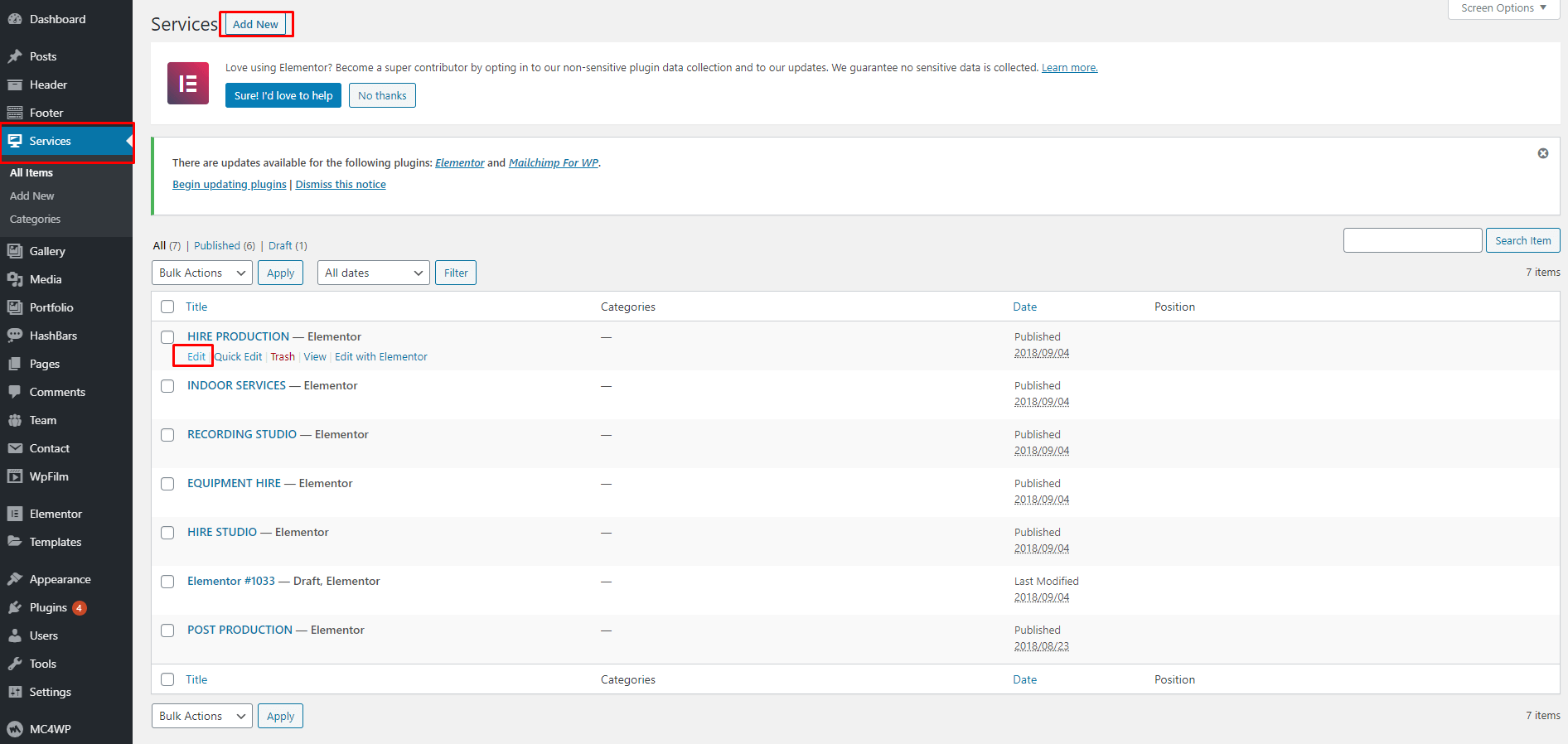Check the select-all checkbox in table footer
Screen dimensions: 1568x744
click(x=167, y=679)
